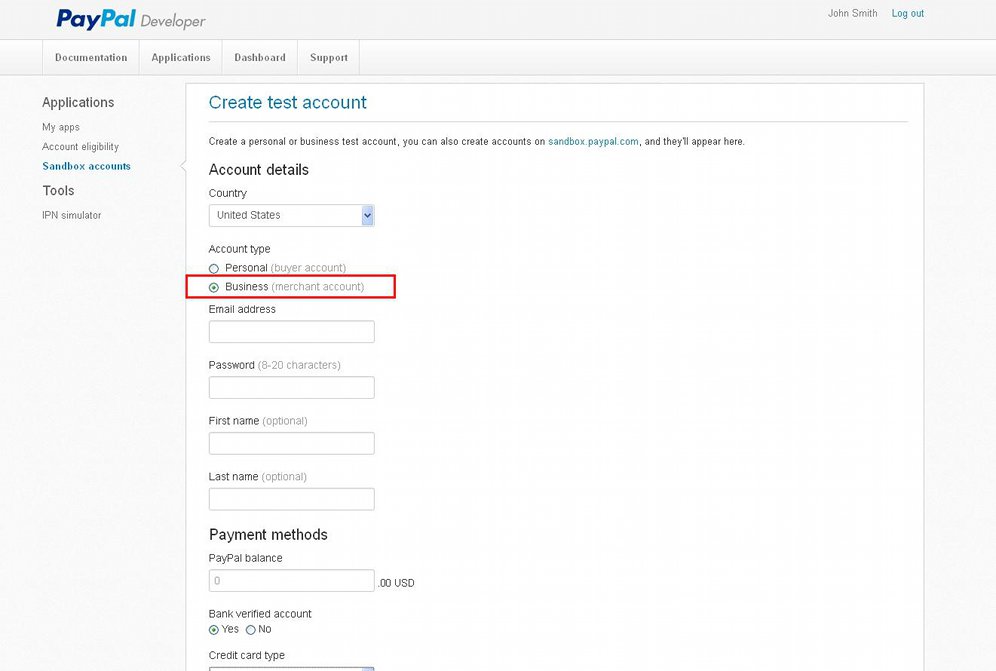Viewport: 996px width, 671px height.
Task: Click the Create test account heading
Action: click(288, 102)
